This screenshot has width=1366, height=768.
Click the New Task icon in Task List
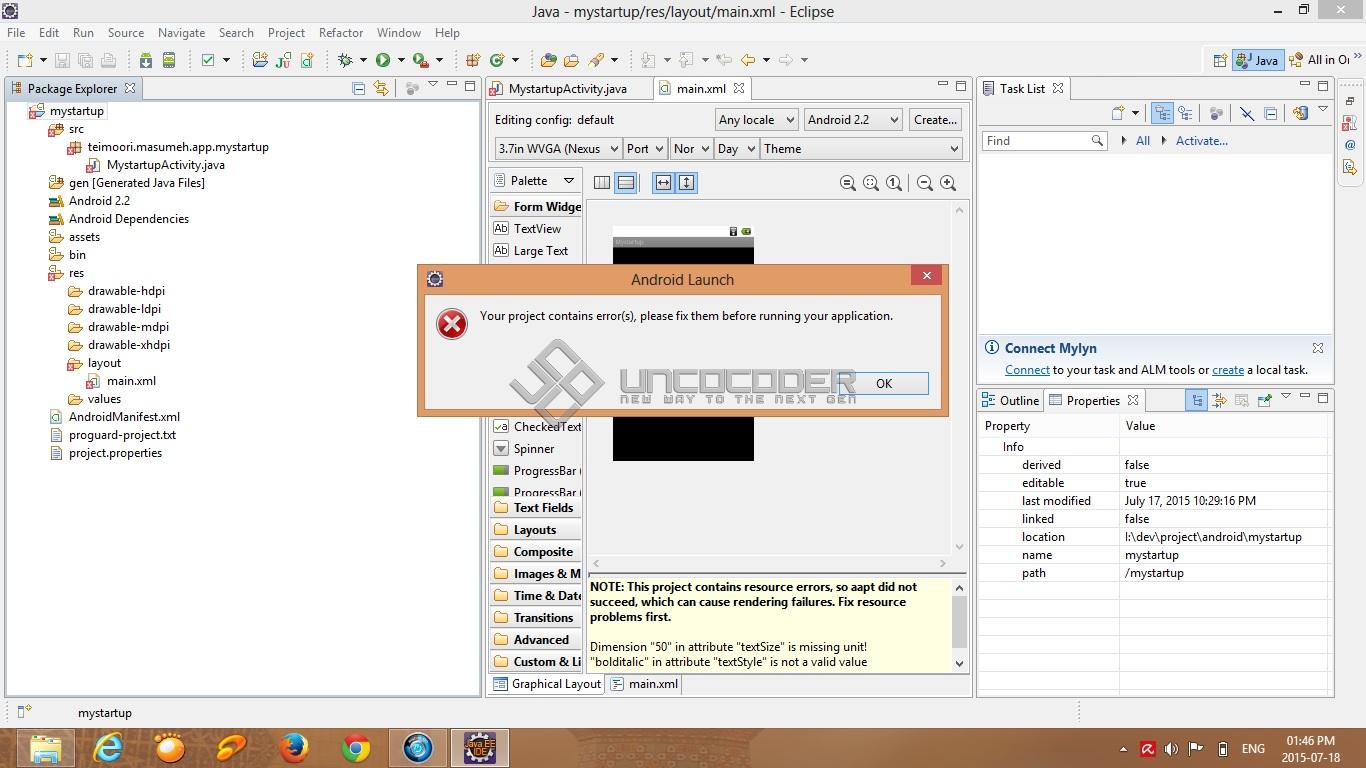point(1119,113)
